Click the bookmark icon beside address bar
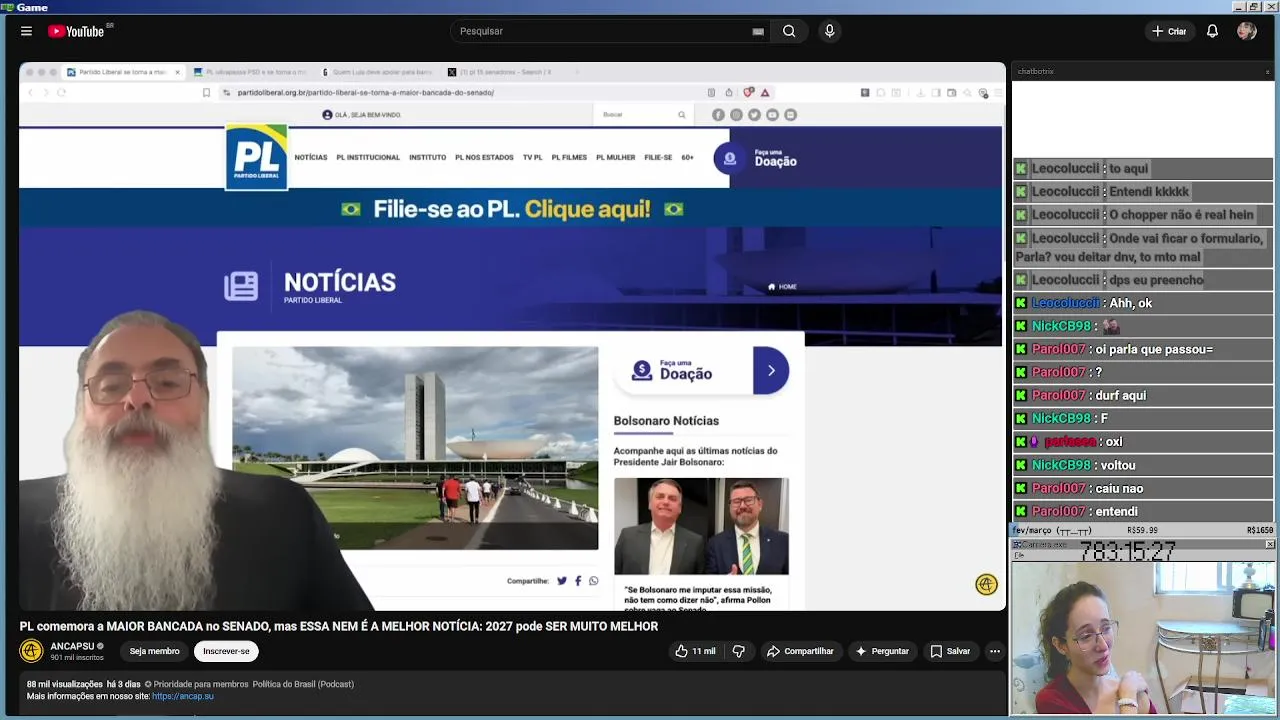The height and width of the screenshot is (720, 1280). (x=206, y=92)
